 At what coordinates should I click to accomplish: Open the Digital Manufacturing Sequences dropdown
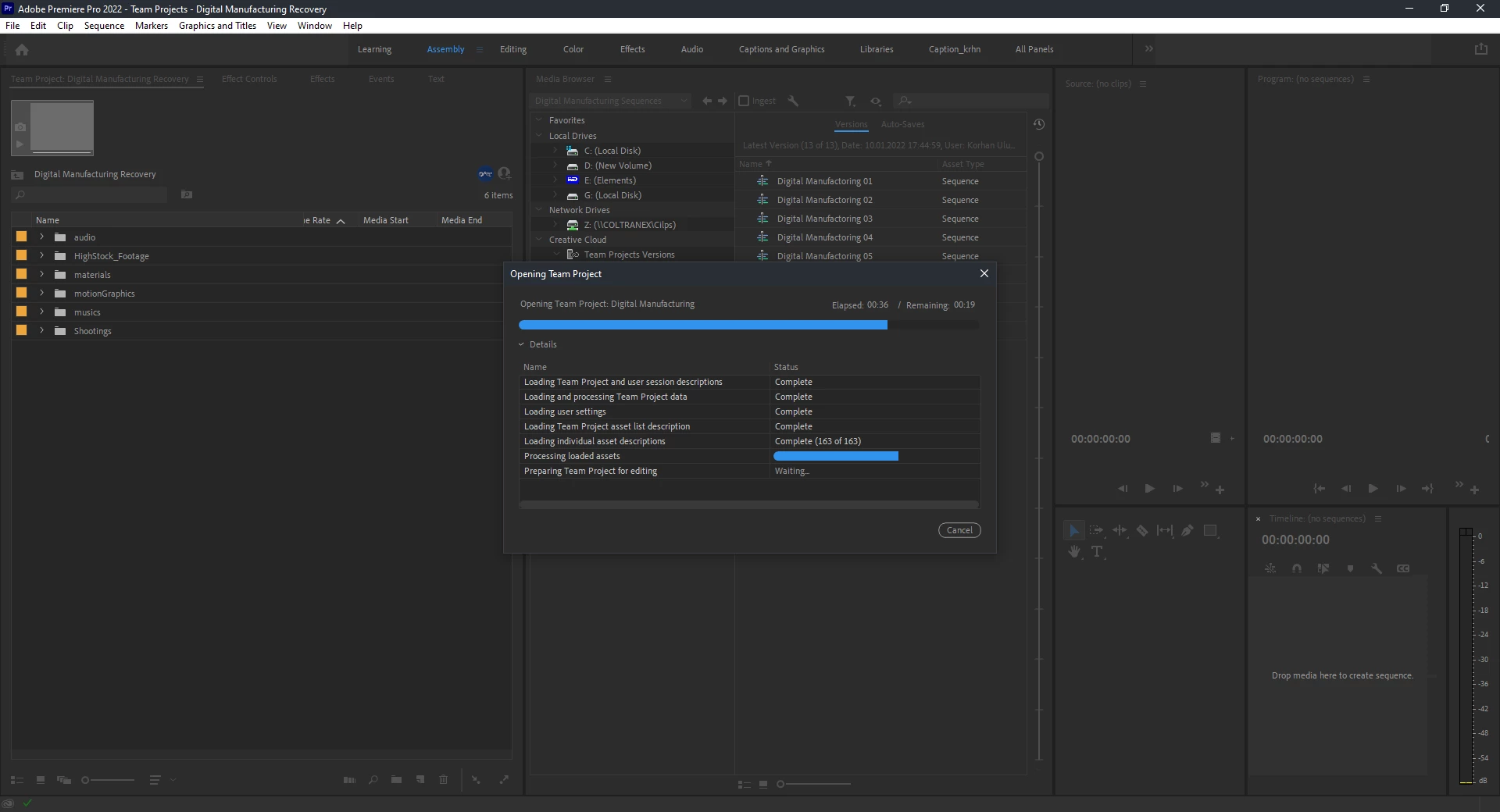pos(609,101)
